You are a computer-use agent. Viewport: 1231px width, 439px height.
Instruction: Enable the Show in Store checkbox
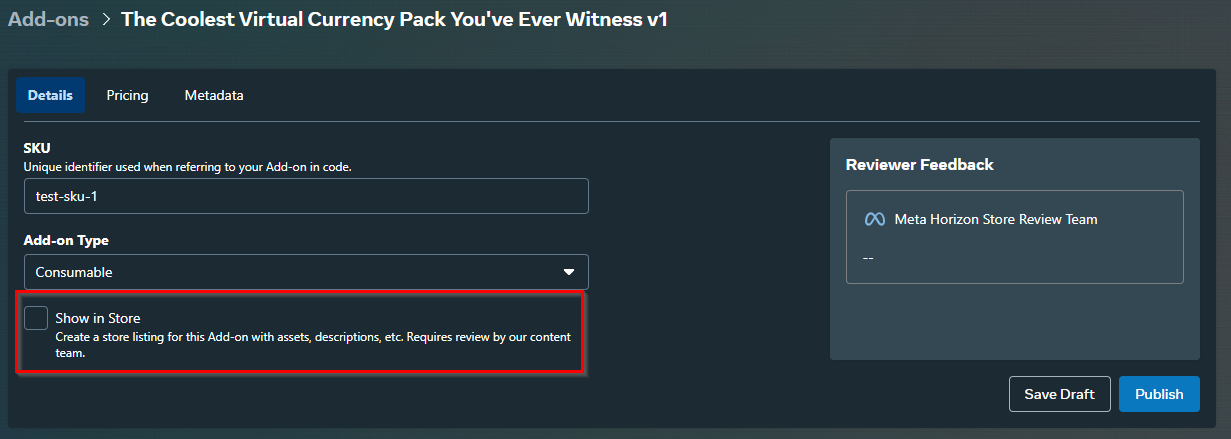36,318
